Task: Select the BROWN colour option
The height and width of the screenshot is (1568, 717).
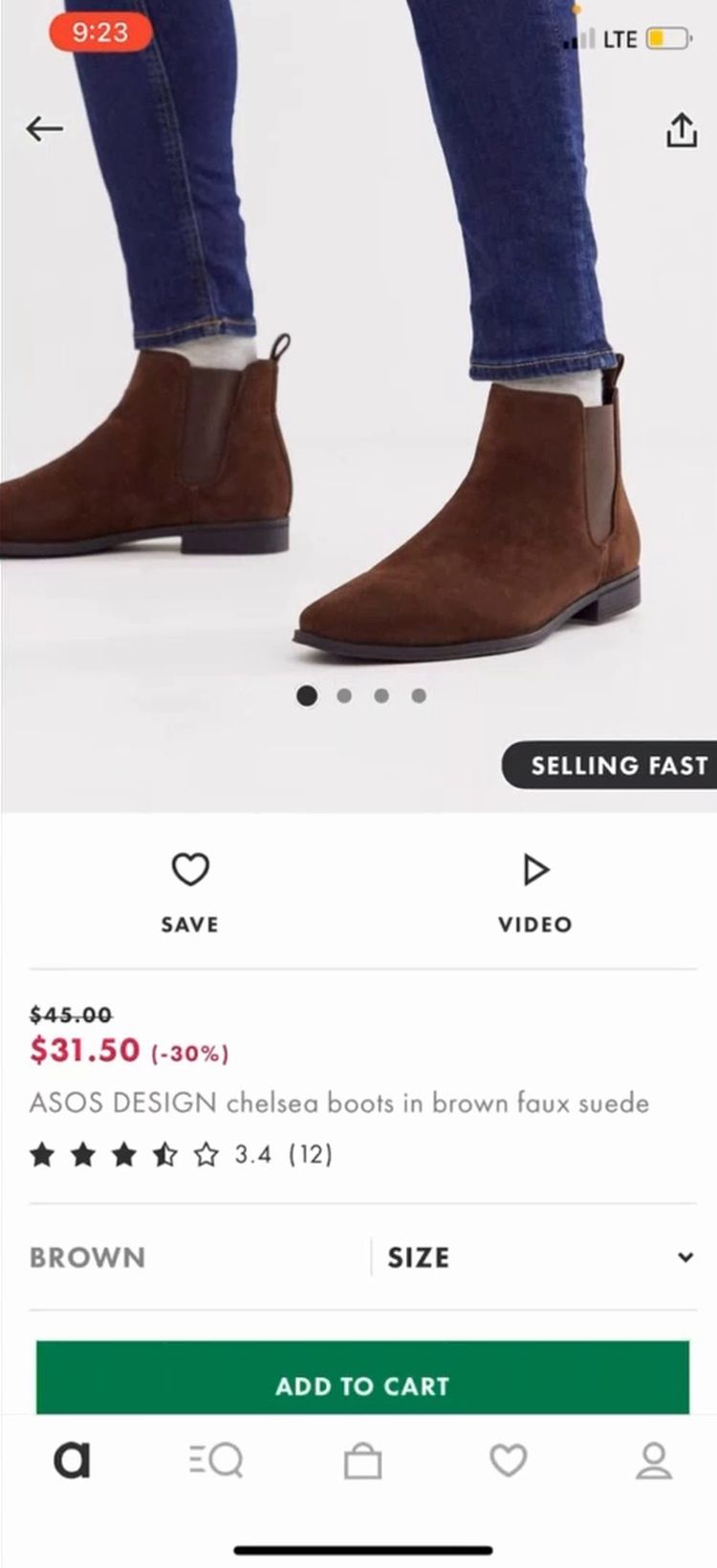Action: click(x=88, y=1257)
